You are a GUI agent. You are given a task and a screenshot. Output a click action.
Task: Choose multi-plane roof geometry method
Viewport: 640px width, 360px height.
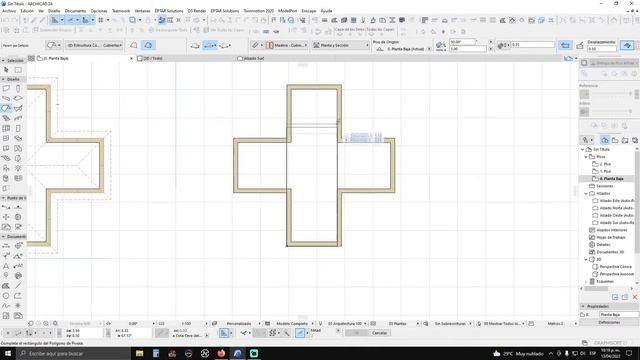[149, 45]
